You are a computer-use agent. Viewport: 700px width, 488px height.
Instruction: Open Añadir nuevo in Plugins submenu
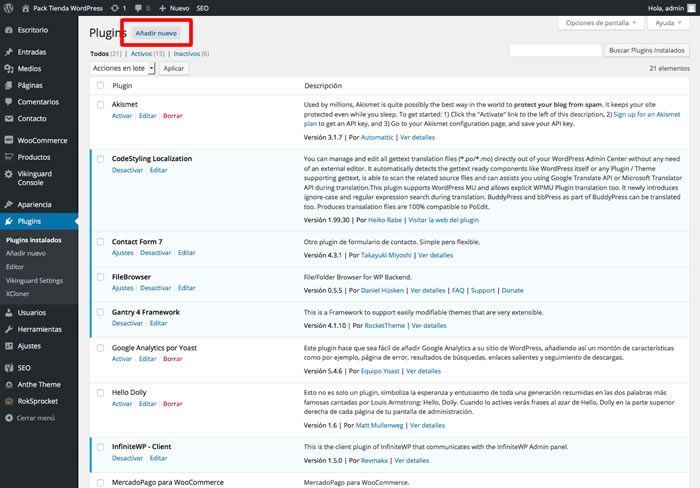[26, 253]
